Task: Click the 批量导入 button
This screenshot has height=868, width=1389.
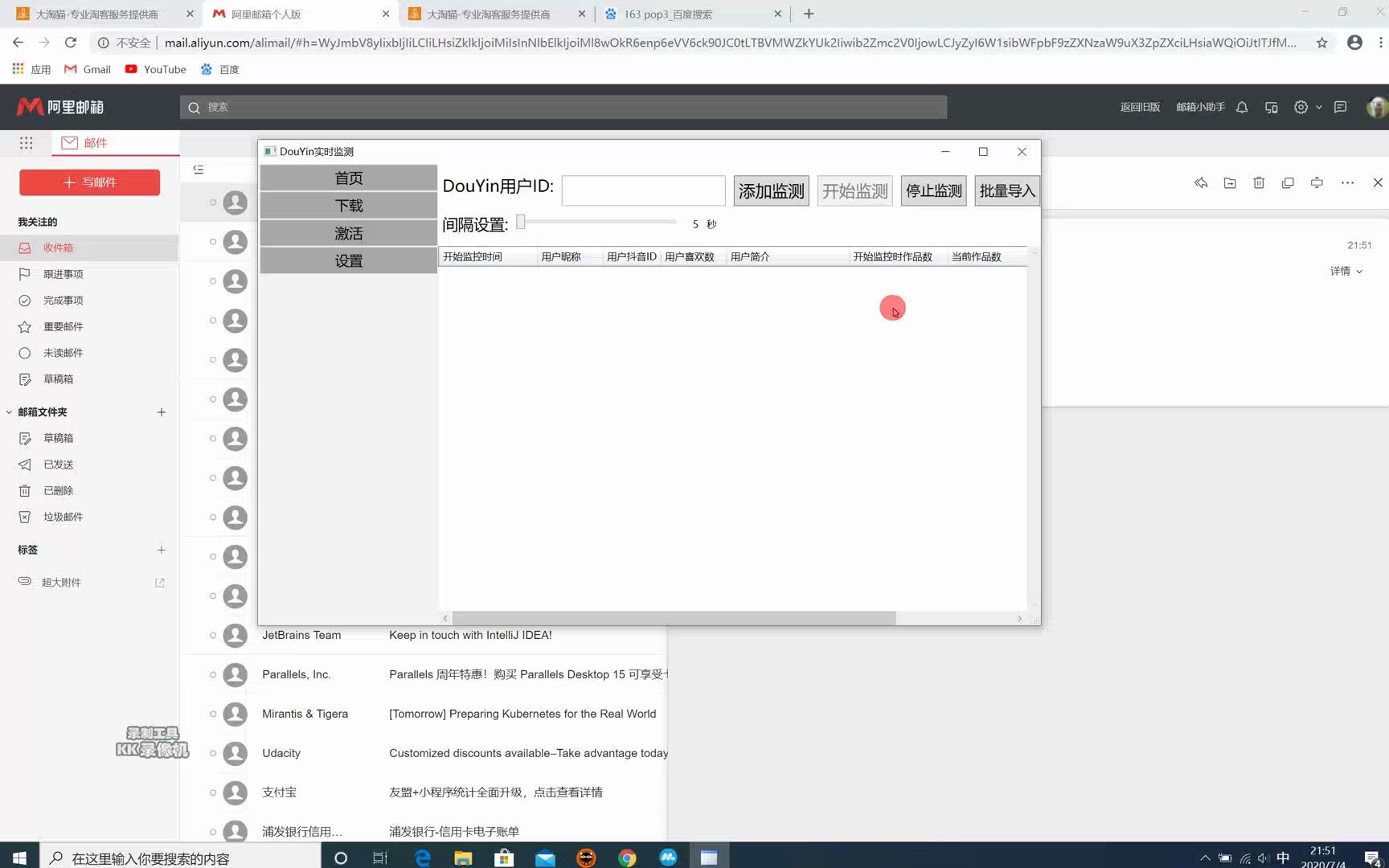Action: pyautogui.click(x=1006, y=190)
